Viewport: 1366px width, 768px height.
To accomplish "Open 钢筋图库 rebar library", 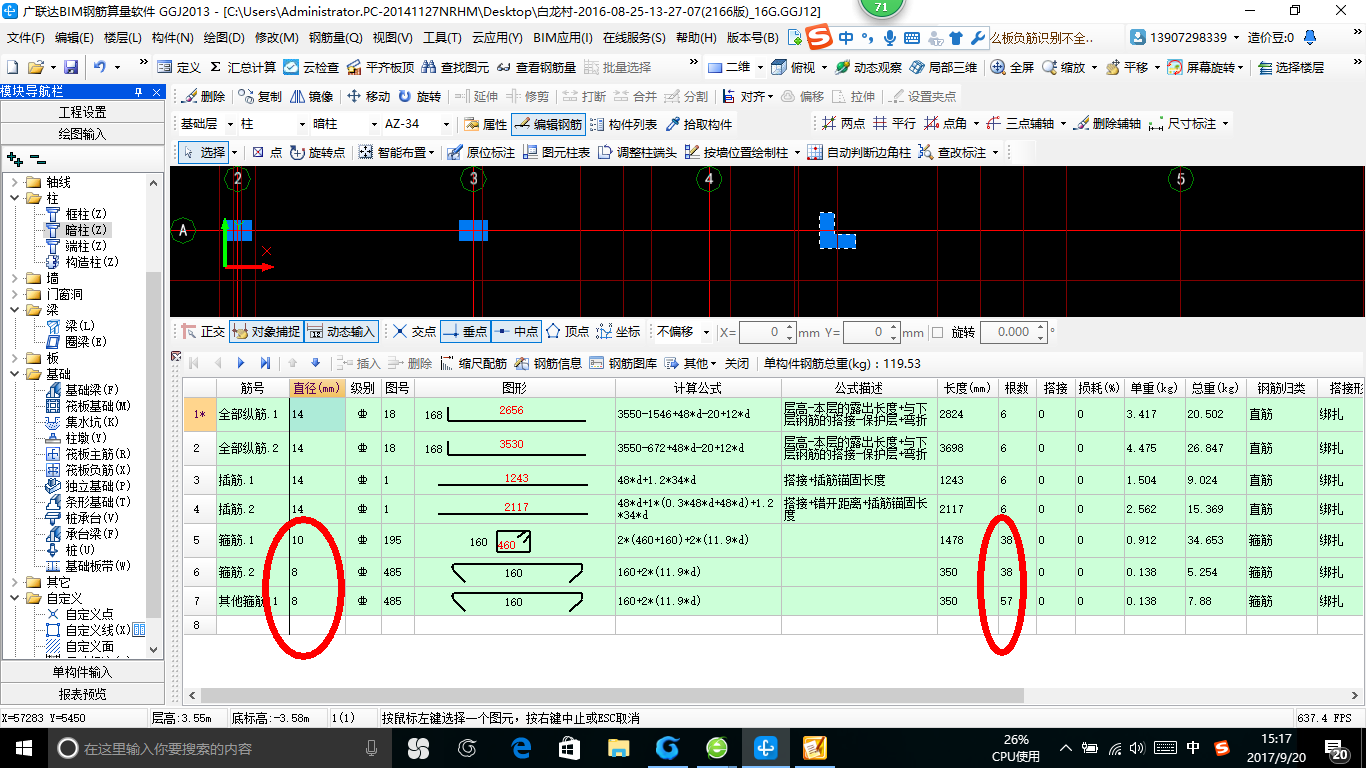I will pos(625,363).
